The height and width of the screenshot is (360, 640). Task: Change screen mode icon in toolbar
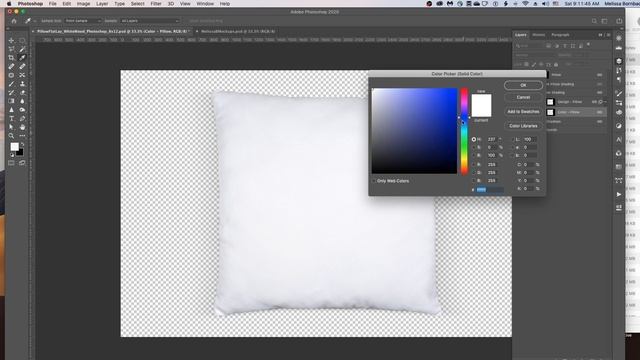pyautogui.click(x=22, y=163)
